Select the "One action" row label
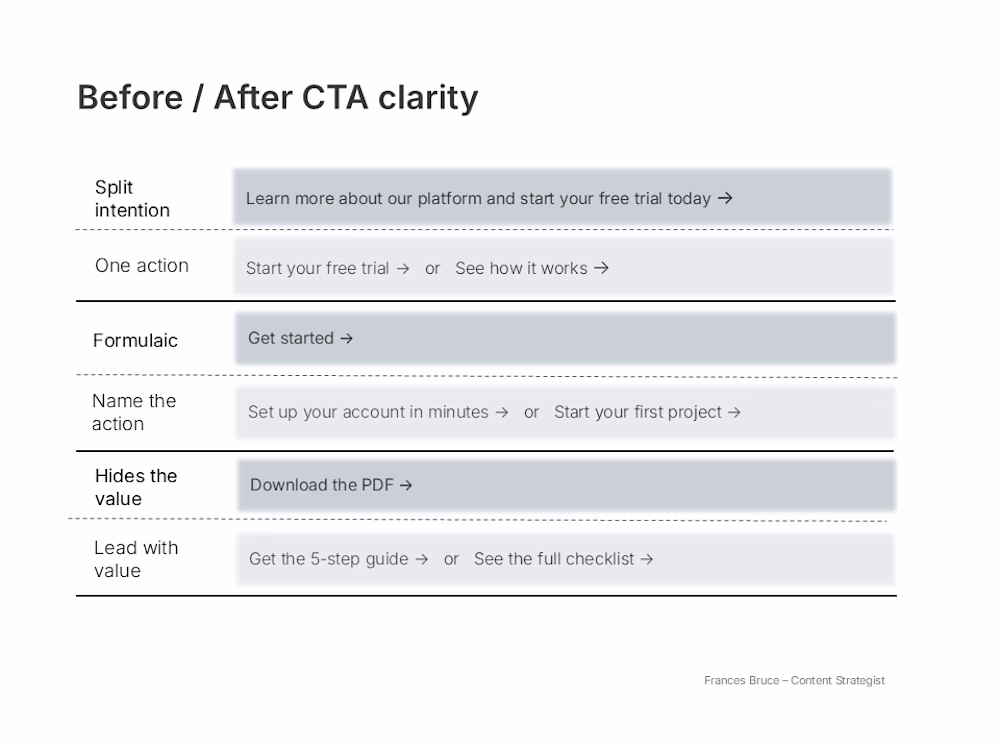The image size is (1000, 750). tap(142, 265)
